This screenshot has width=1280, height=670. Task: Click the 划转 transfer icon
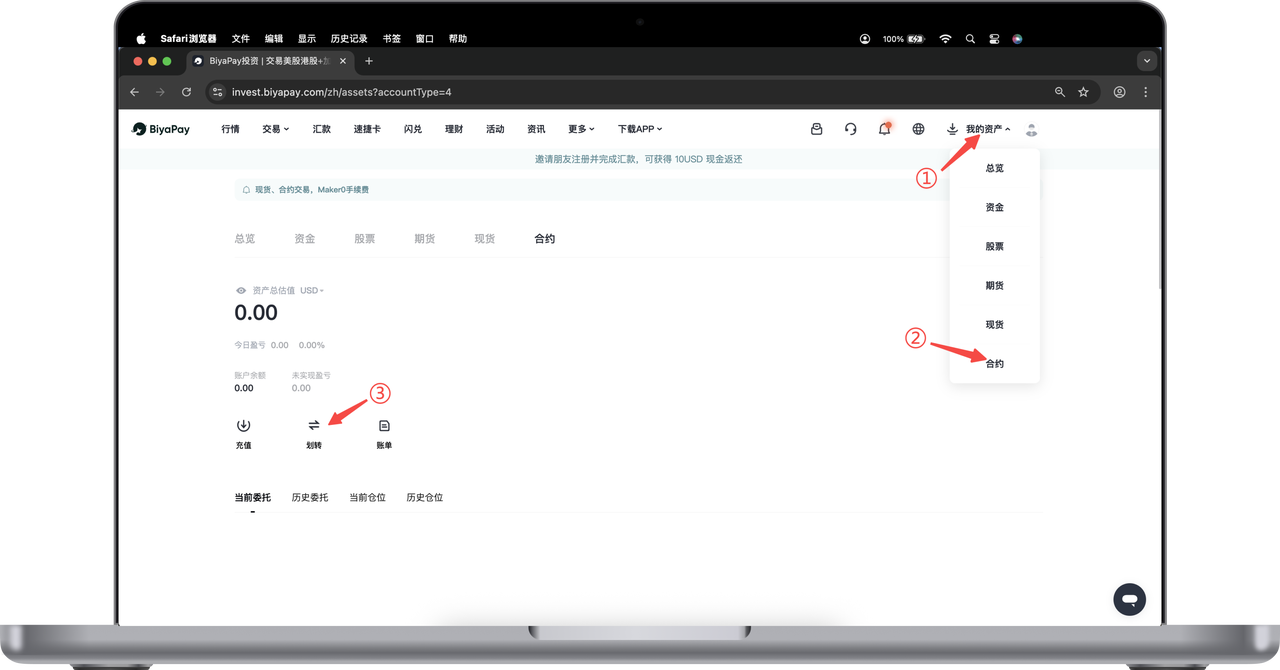[x=314, y=426]
